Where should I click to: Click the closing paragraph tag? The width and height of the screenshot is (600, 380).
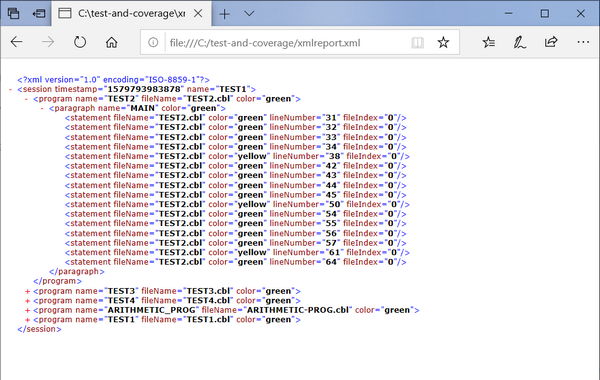(x=77, y=272)
